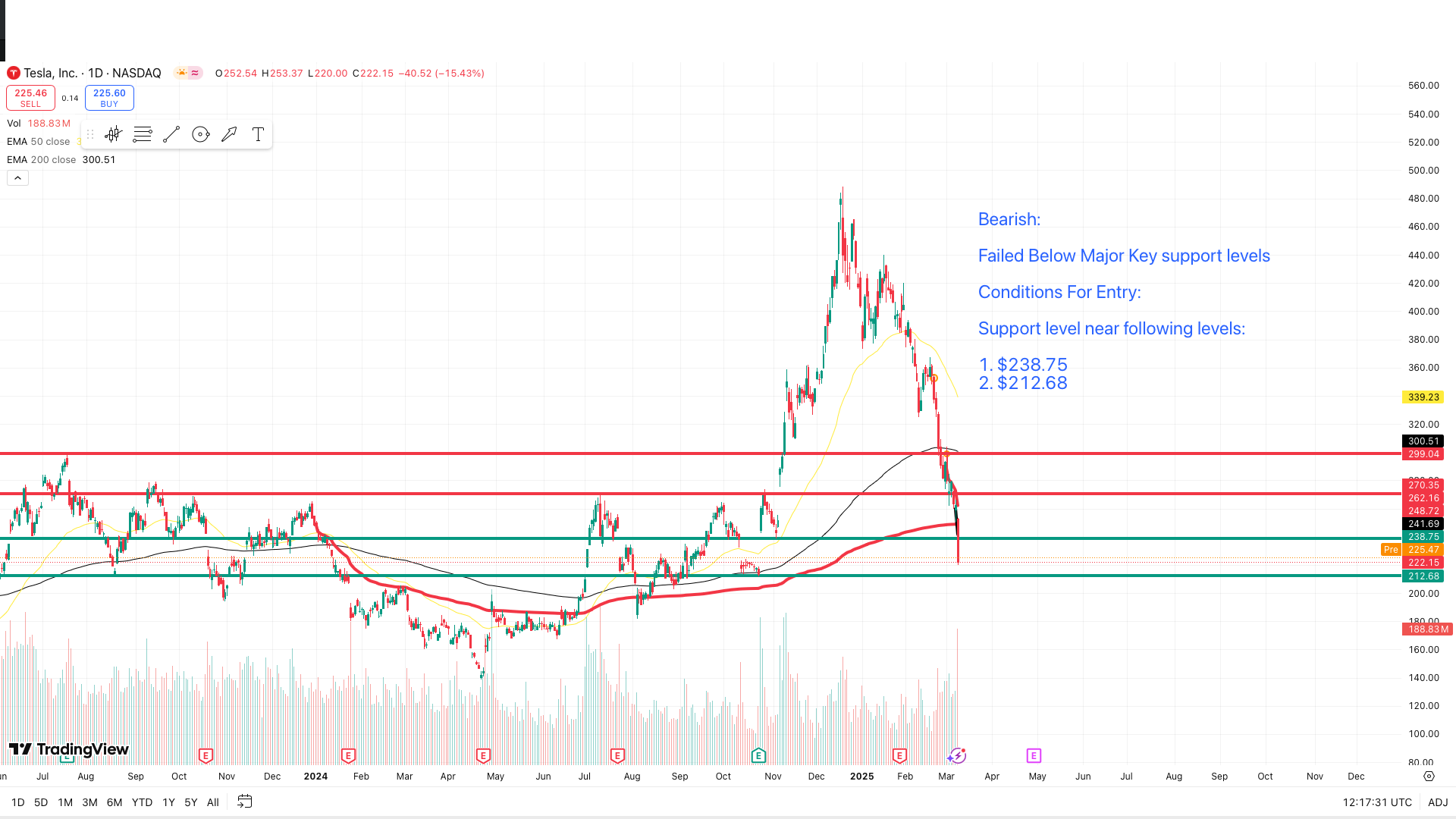This screenshot has height=819, width=1456.
Task: Grab the floating drawing toolbar handle
Action: [89, 134]
